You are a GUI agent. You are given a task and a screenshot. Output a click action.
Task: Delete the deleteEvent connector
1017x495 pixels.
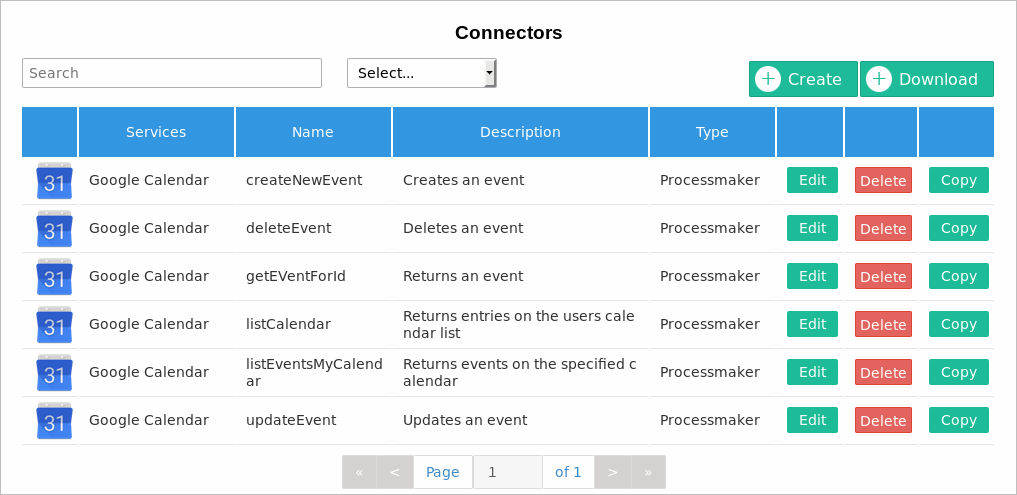click(883, 229)
